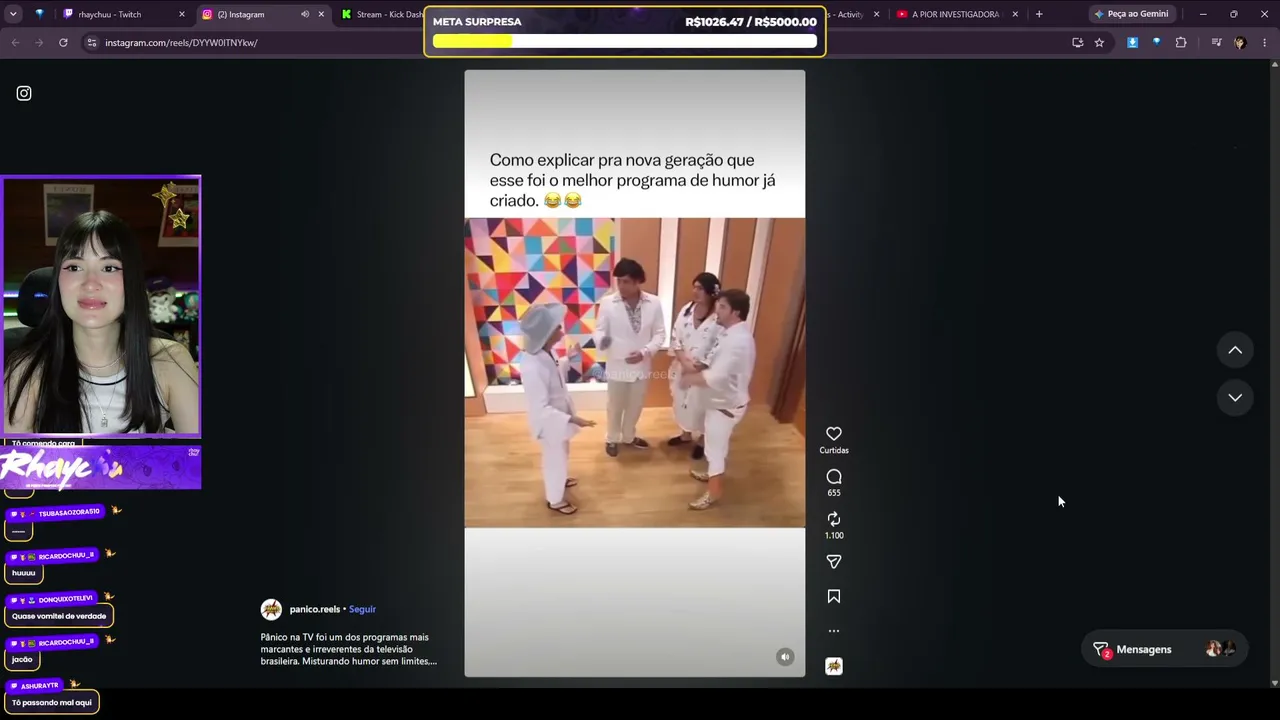Close the rhaychuu - Twitch tab

182,14
